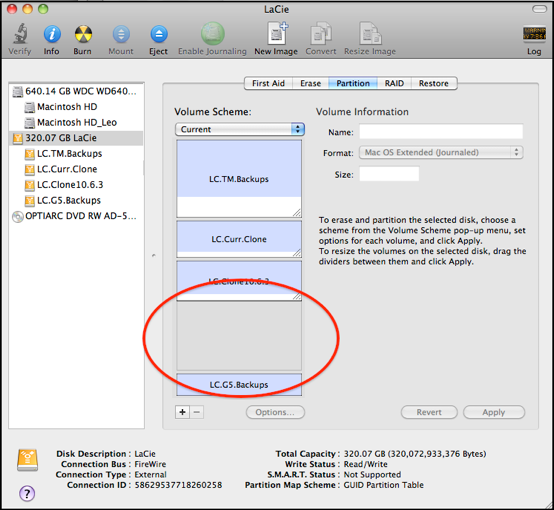The height and width of the screenshot is (510, 554).
Task: Select the OPTIARC DVD RW drive
Action: point(76,216)
